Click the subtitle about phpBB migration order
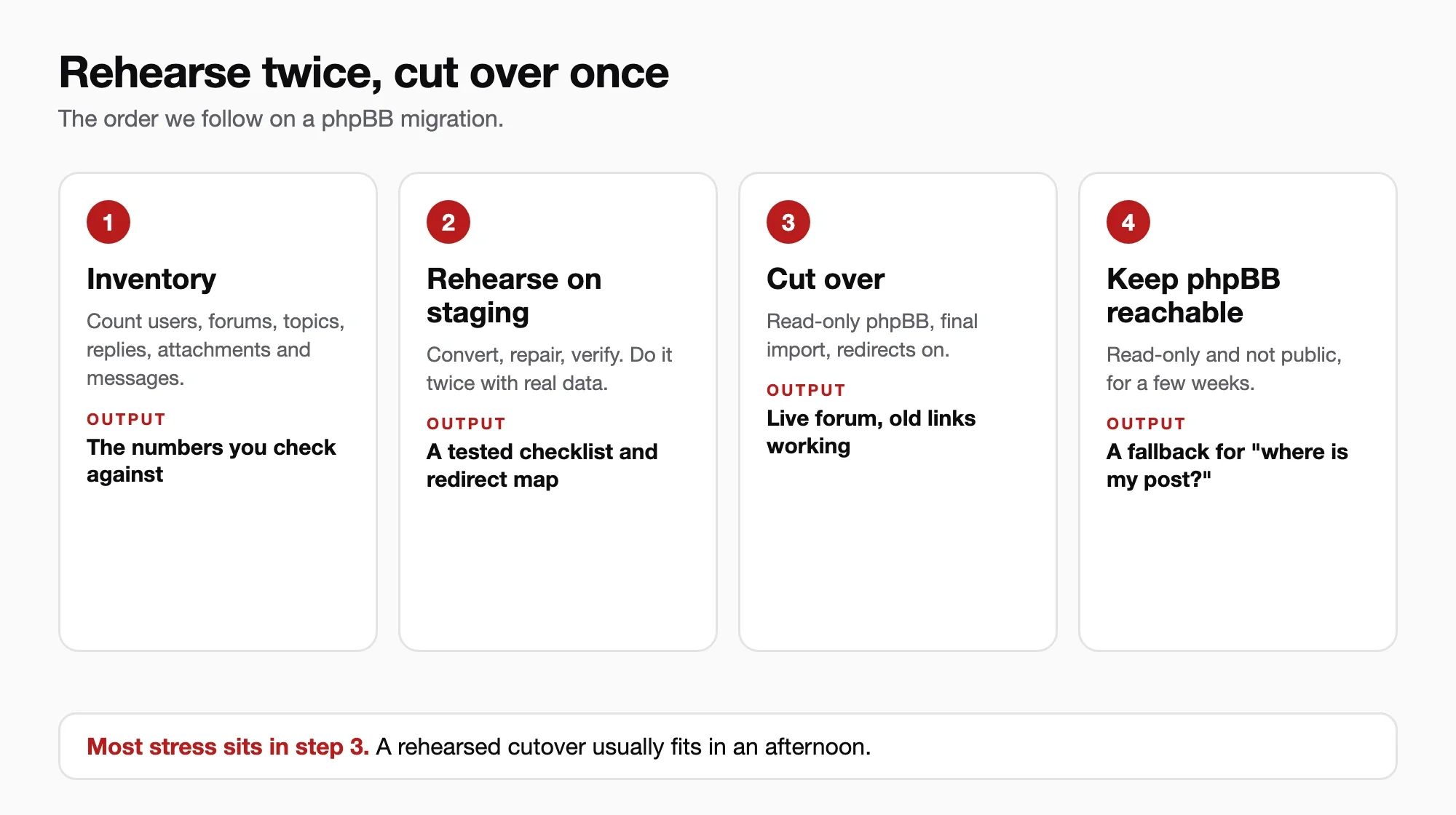 tap(281, 119)
